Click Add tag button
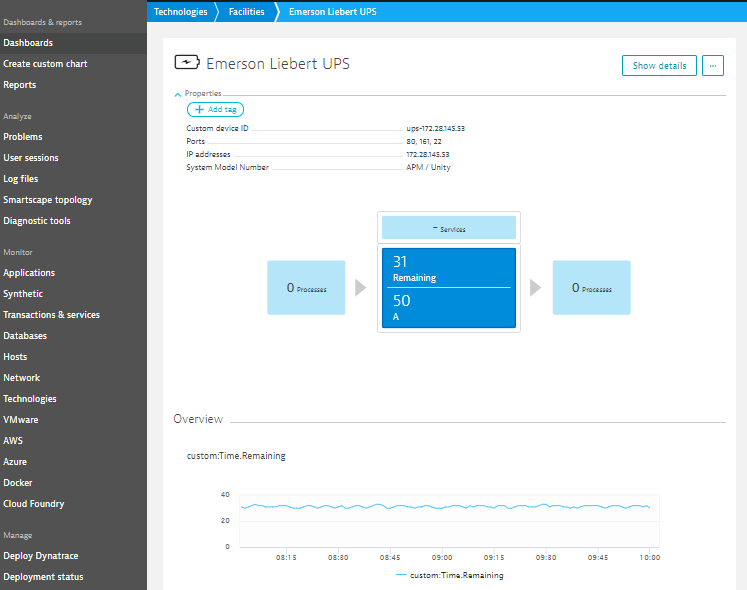 coord(215,109)
